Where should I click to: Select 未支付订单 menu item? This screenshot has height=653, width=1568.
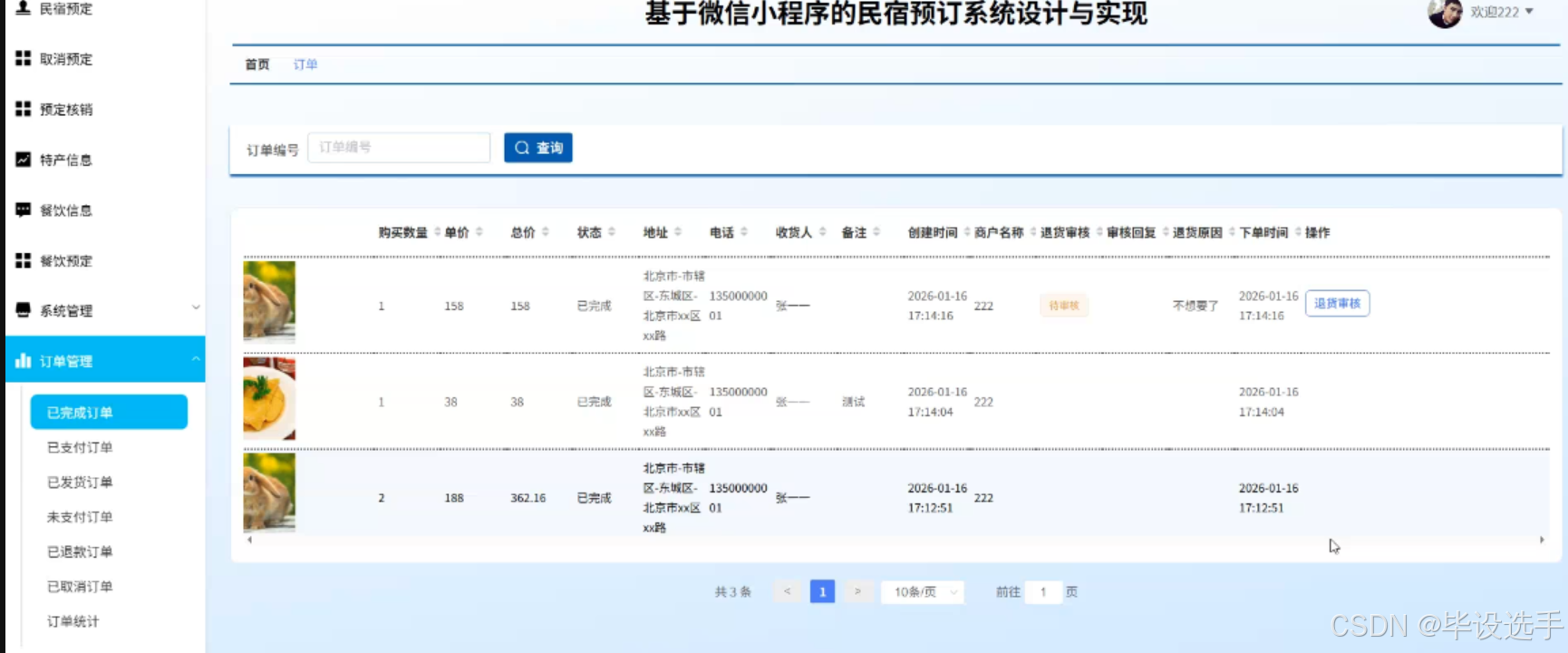(x=80, y=517)
